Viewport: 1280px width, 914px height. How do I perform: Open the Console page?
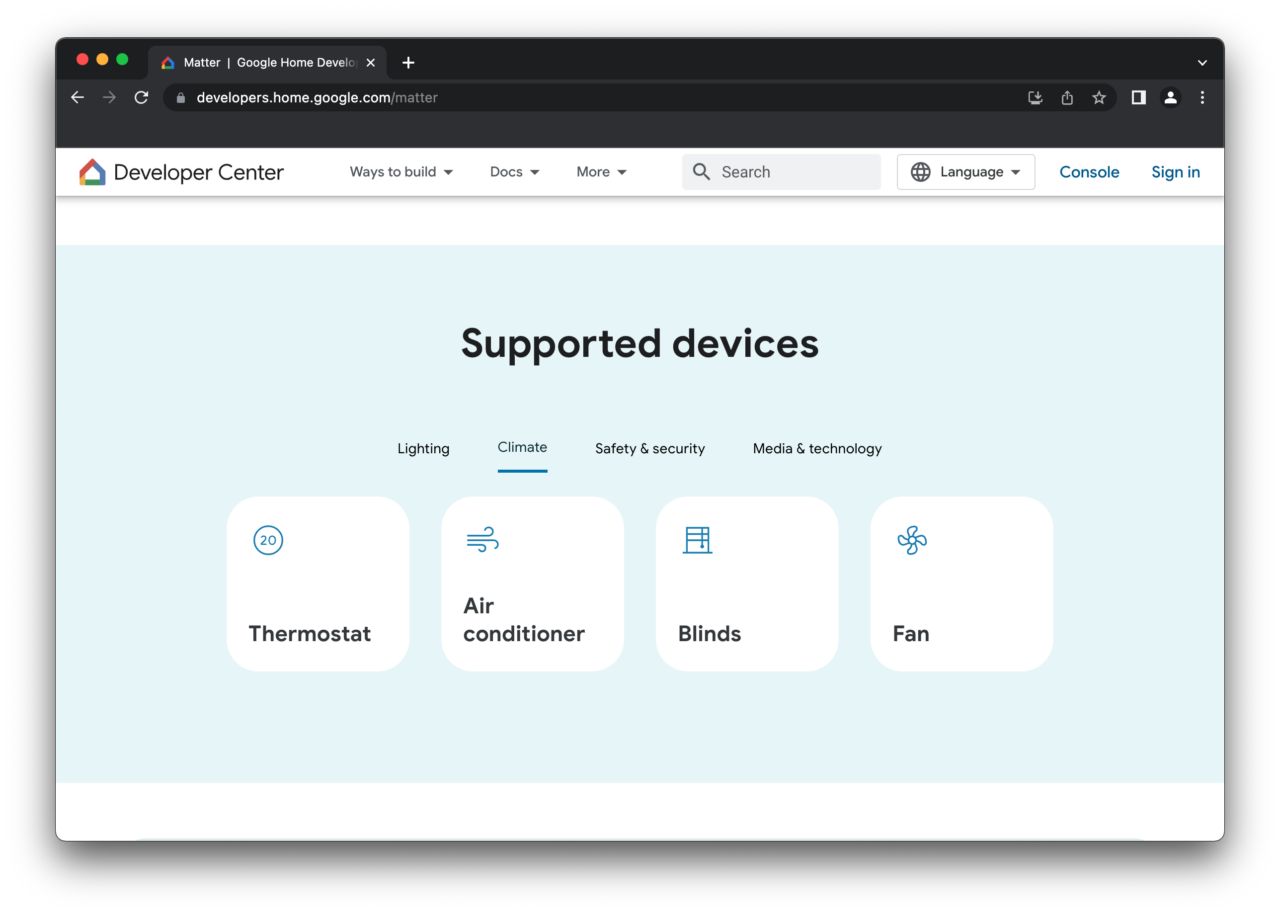(x=1089, y=171)
